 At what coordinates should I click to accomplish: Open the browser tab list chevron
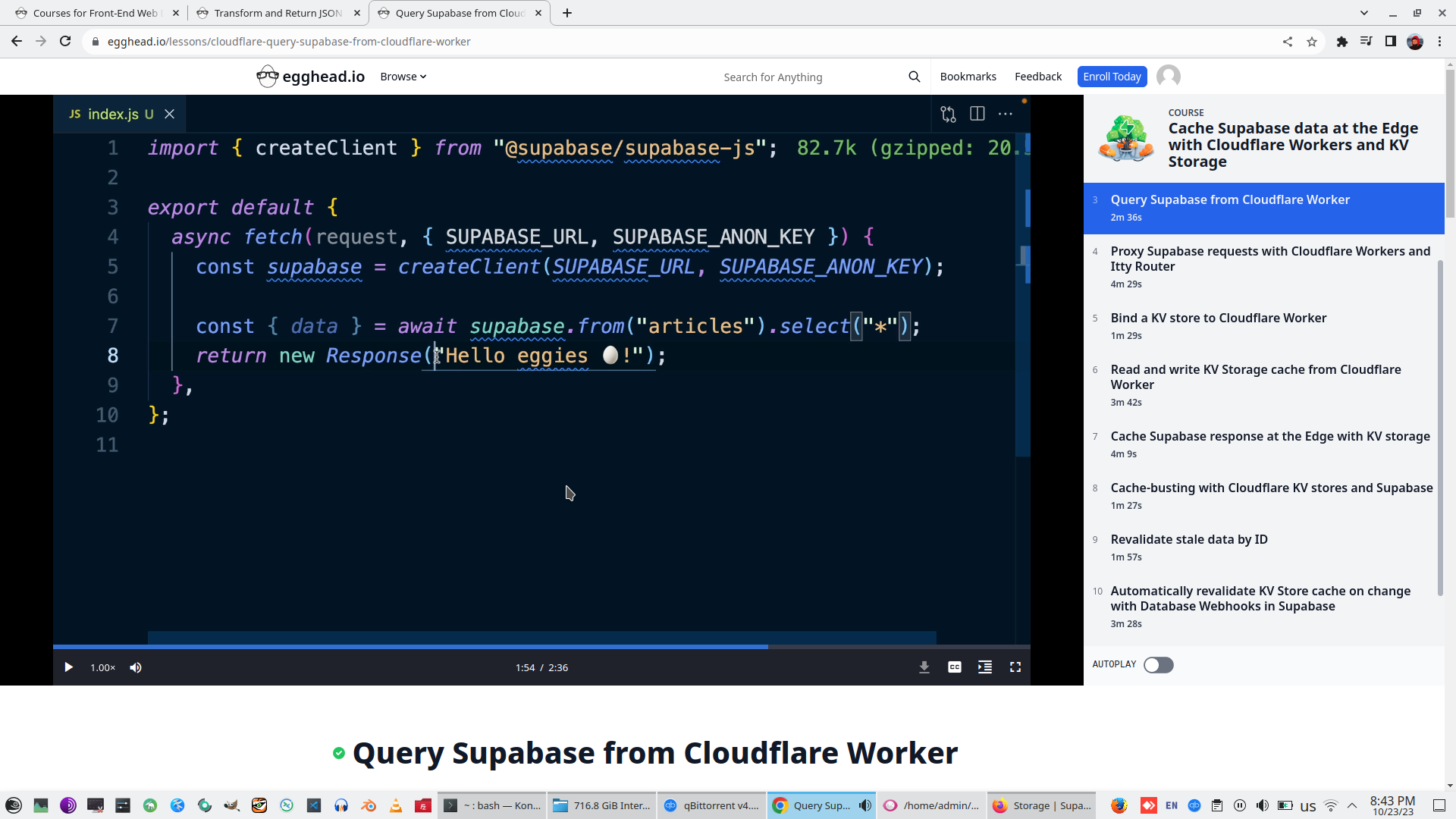click(x=1363, y=13)
